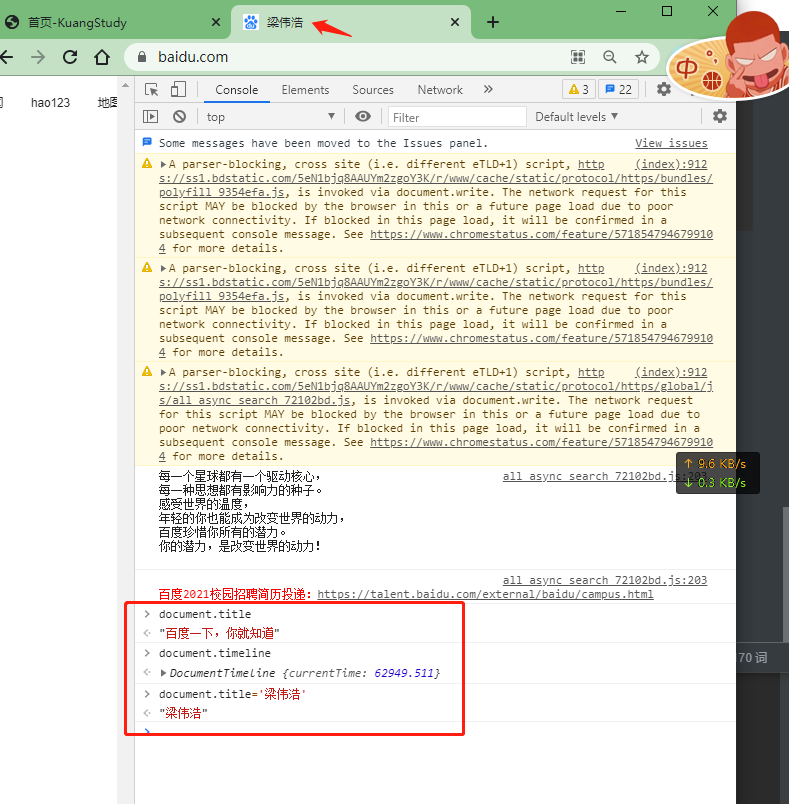
Task: Click the document.title console entry
Action: point(205,614)
